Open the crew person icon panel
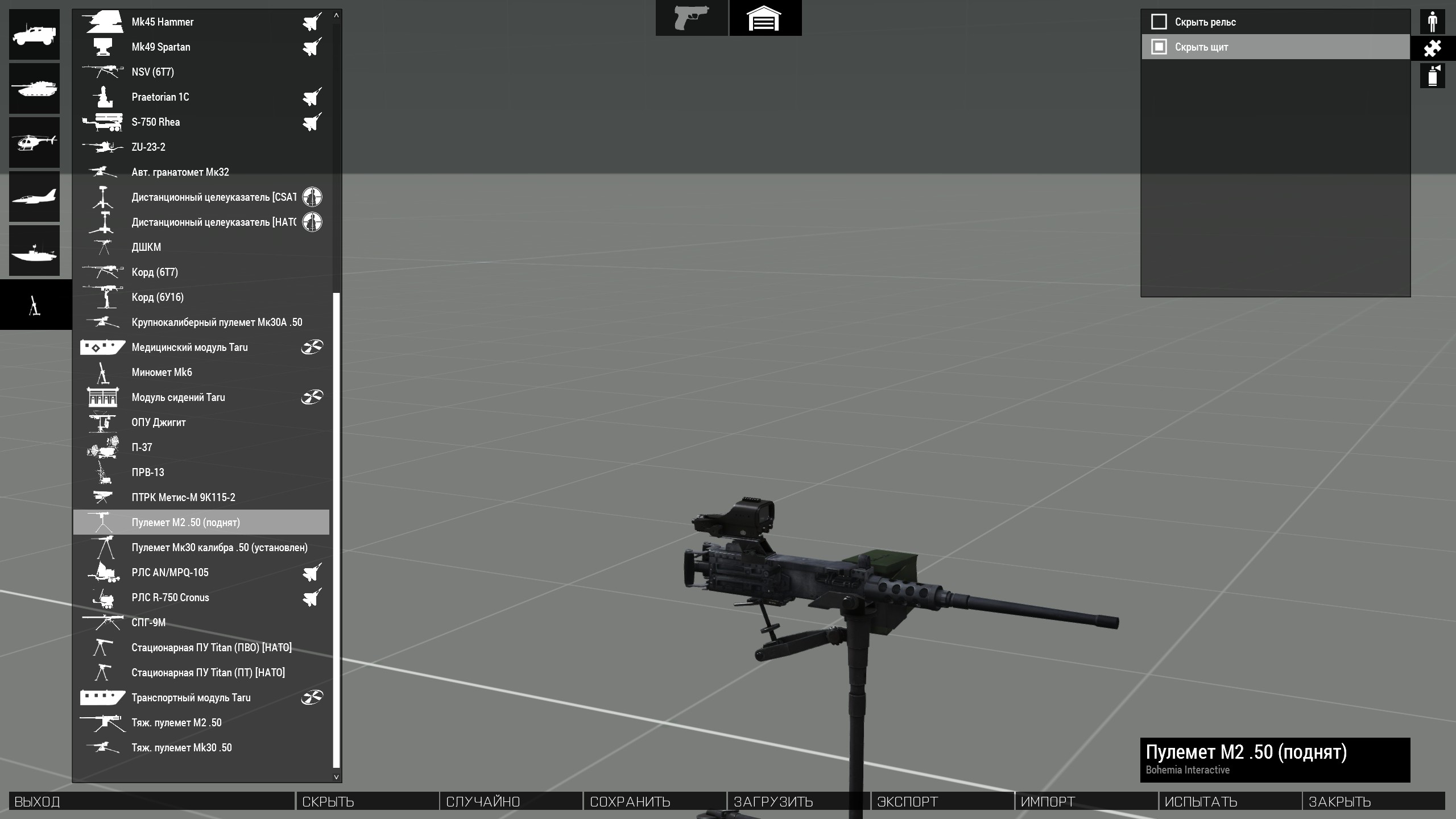 click(x=1432, y=22)
